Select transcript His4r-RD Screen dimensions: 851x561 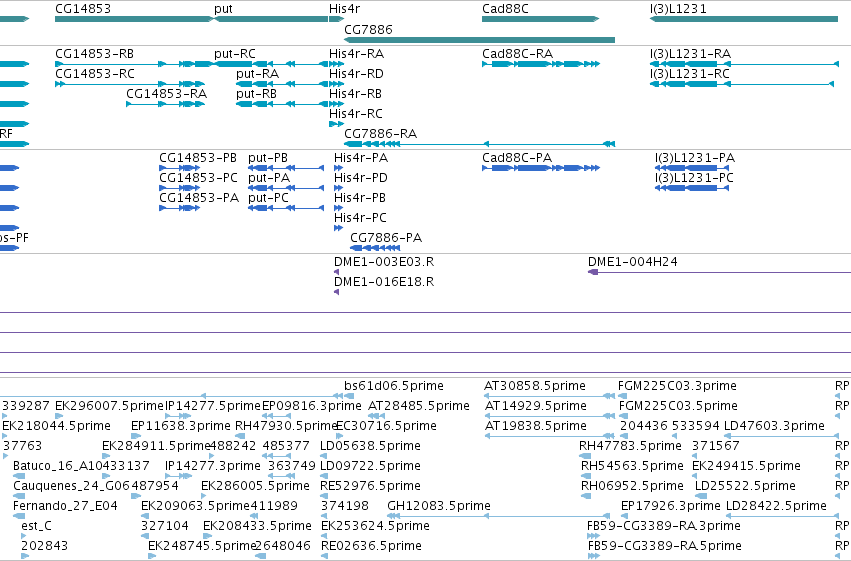(x=336, y=84)
